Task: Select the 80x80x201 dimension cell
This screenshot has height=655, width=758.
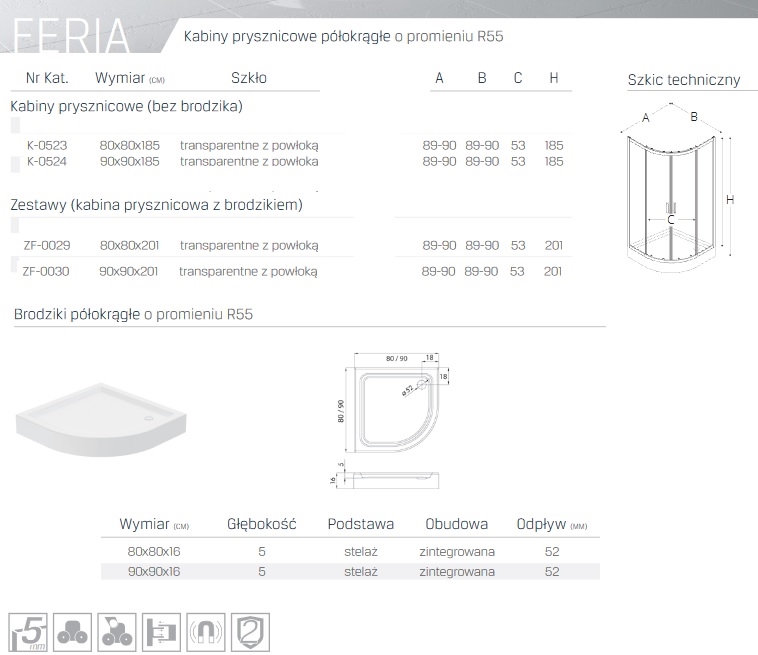Action: tap(130, 245)
